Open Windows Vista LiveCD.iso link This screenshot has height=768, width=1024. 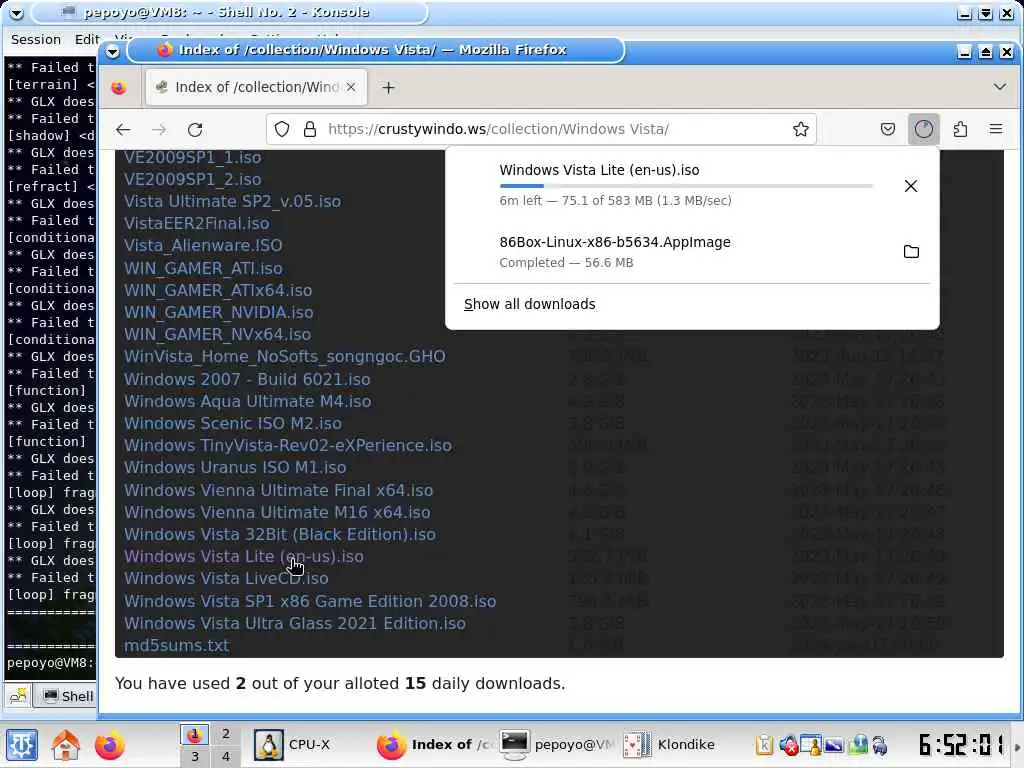(x=227, y=579)
